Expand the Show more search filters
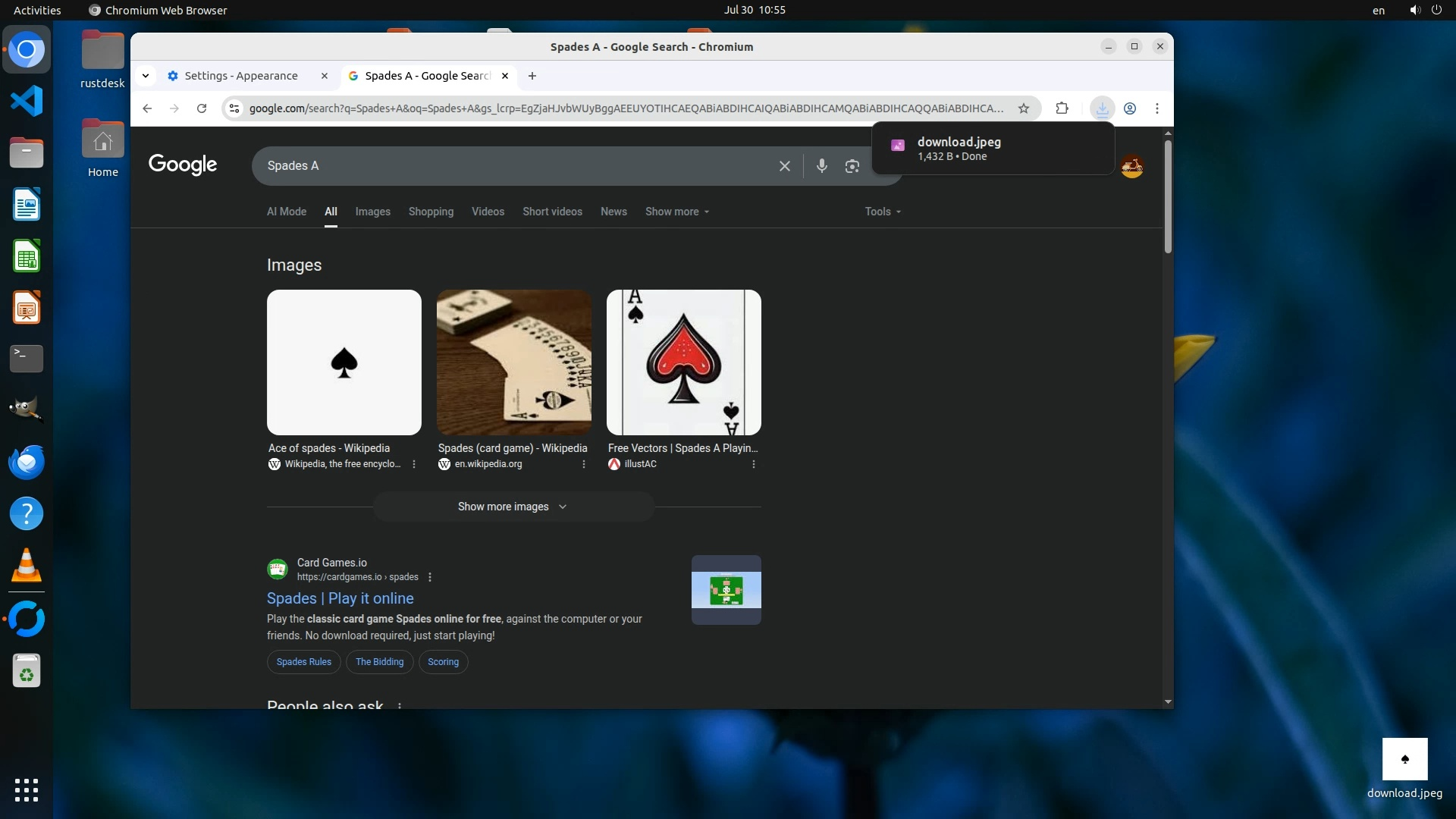 tap(676, 212)
